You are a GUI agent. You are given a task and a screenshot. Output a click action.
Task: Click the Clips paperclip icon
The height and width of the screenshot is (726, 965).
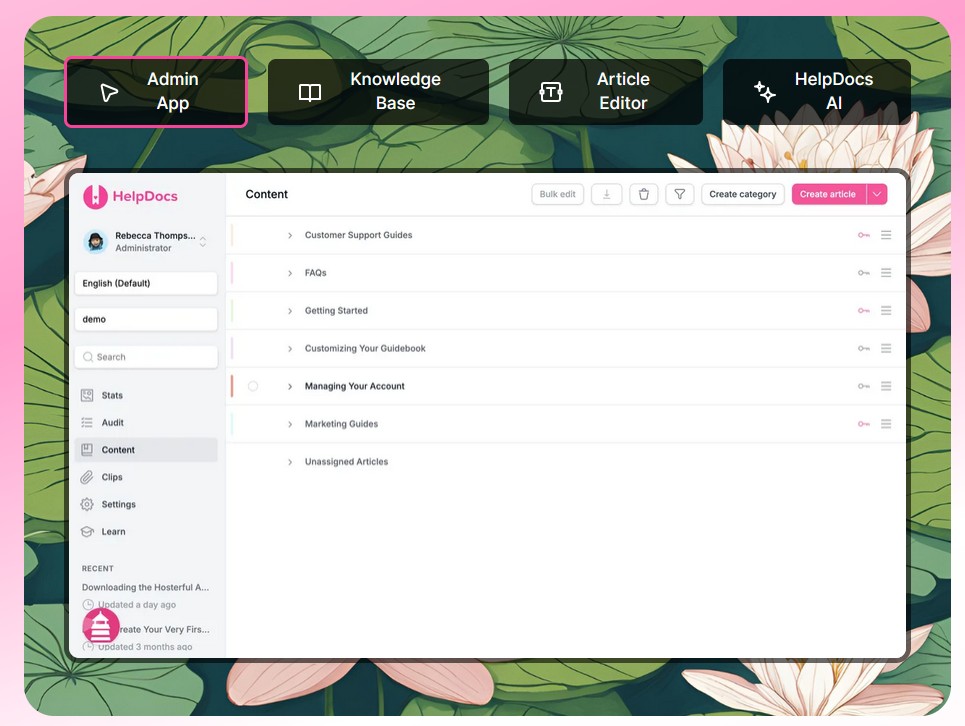pyautogui.click(x=87, y=477)
